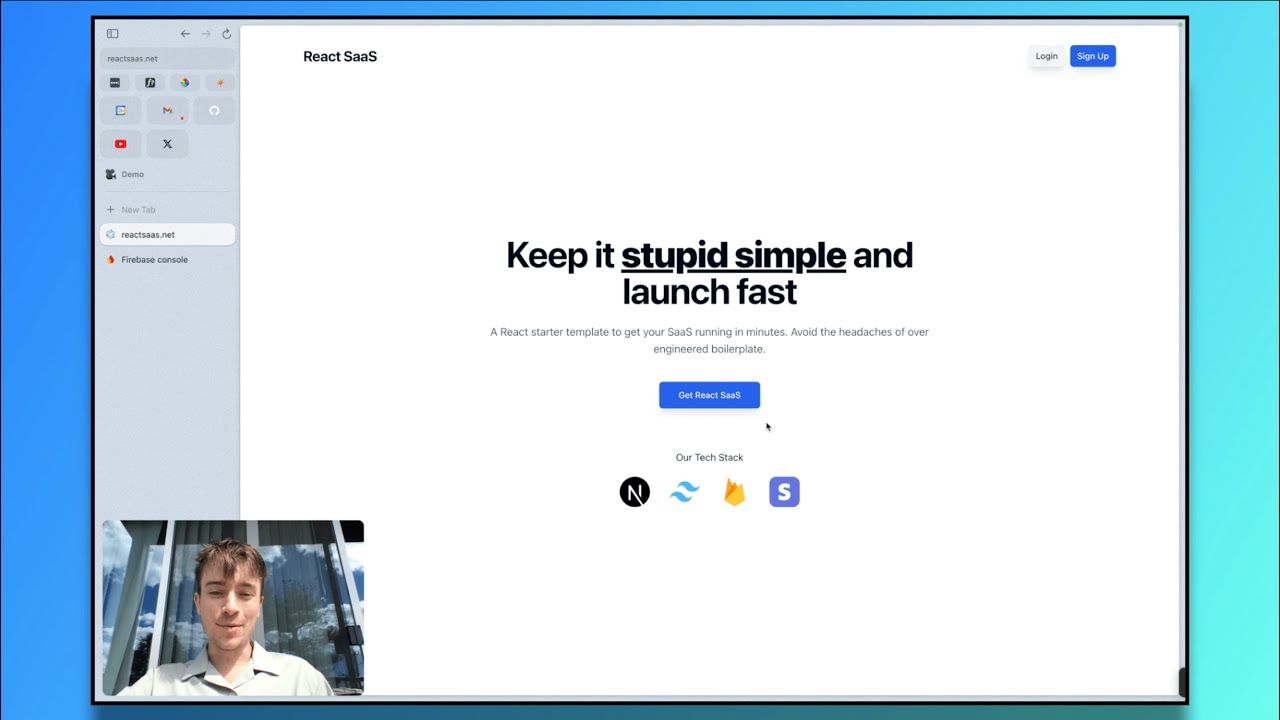This screenshot has width=1280, height=720.
Task: Click the Sign Up button
Action: [x=1093, y=56]
